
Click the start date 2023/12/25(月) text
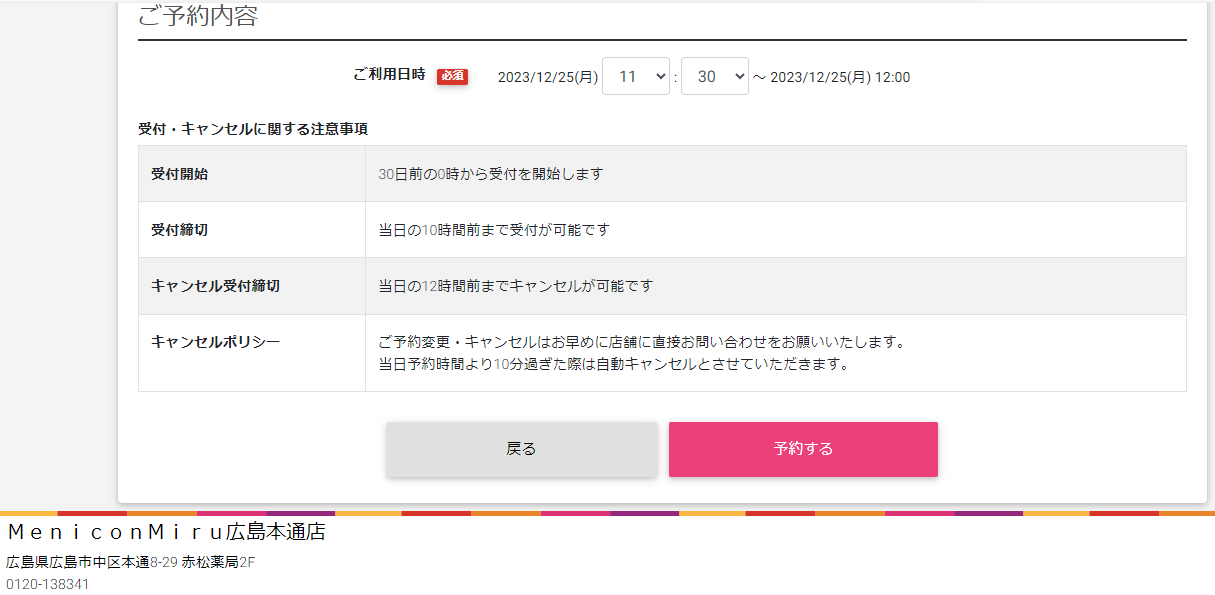[547, 77]
